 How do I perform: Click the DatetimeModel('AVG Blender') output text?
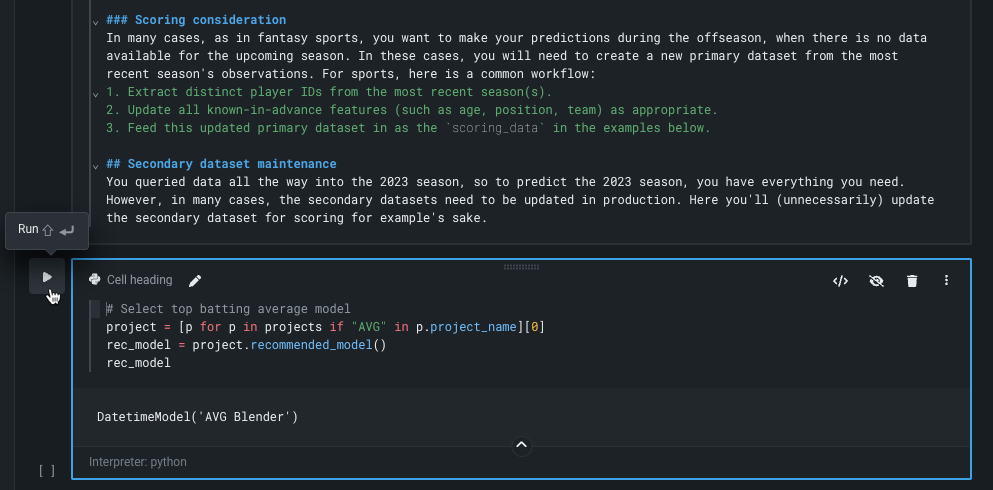click(197, 416)
